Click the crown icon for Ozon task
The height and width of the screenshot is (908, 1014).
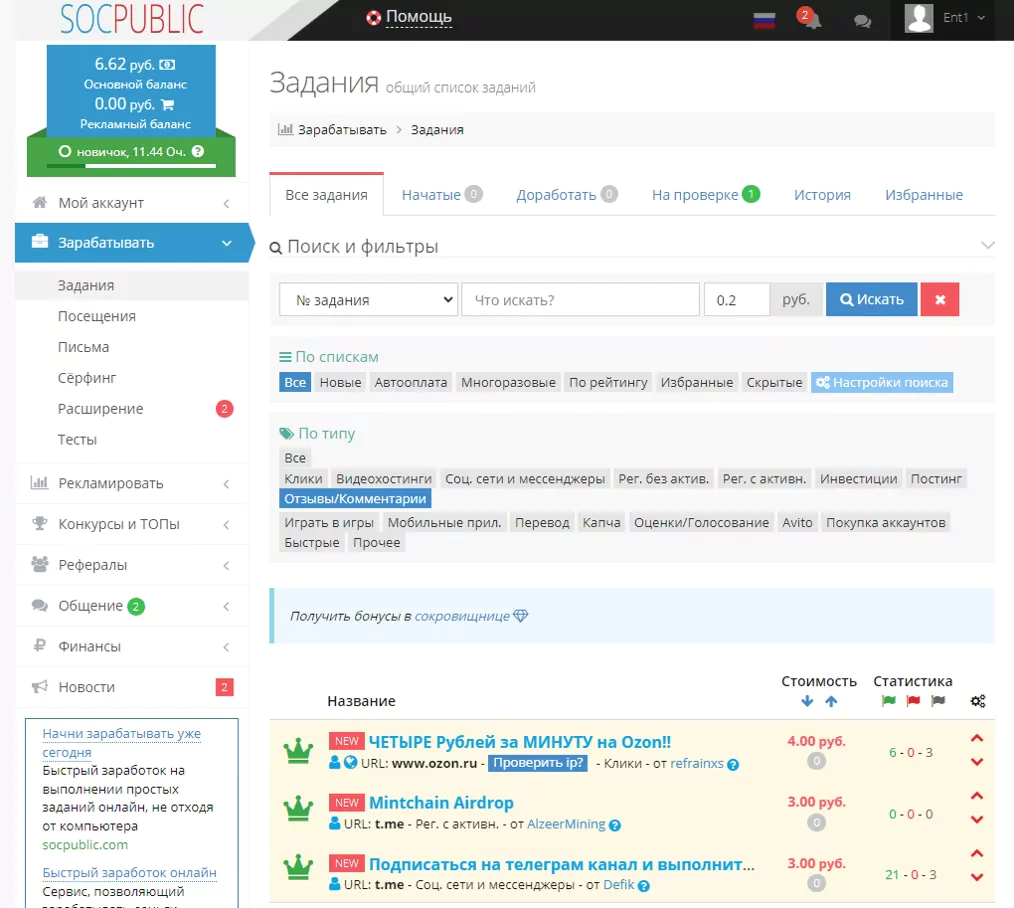(x=298, y=751)
